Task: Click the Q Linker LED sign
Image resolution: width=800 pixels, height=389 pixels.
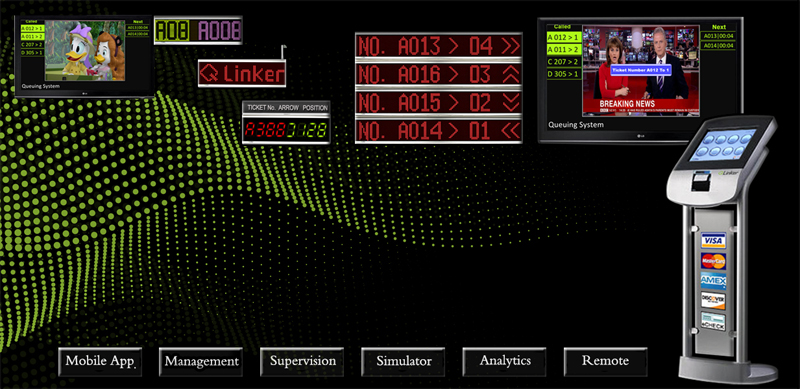Action: click(242, 74)
